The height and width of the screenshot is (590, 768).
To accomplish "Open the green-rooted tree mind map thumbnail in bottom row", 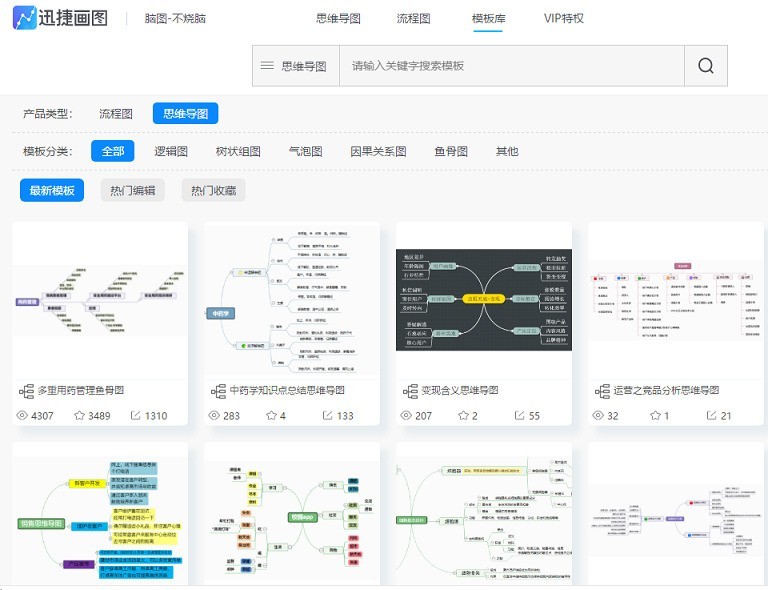I will (x=484, y=514).
